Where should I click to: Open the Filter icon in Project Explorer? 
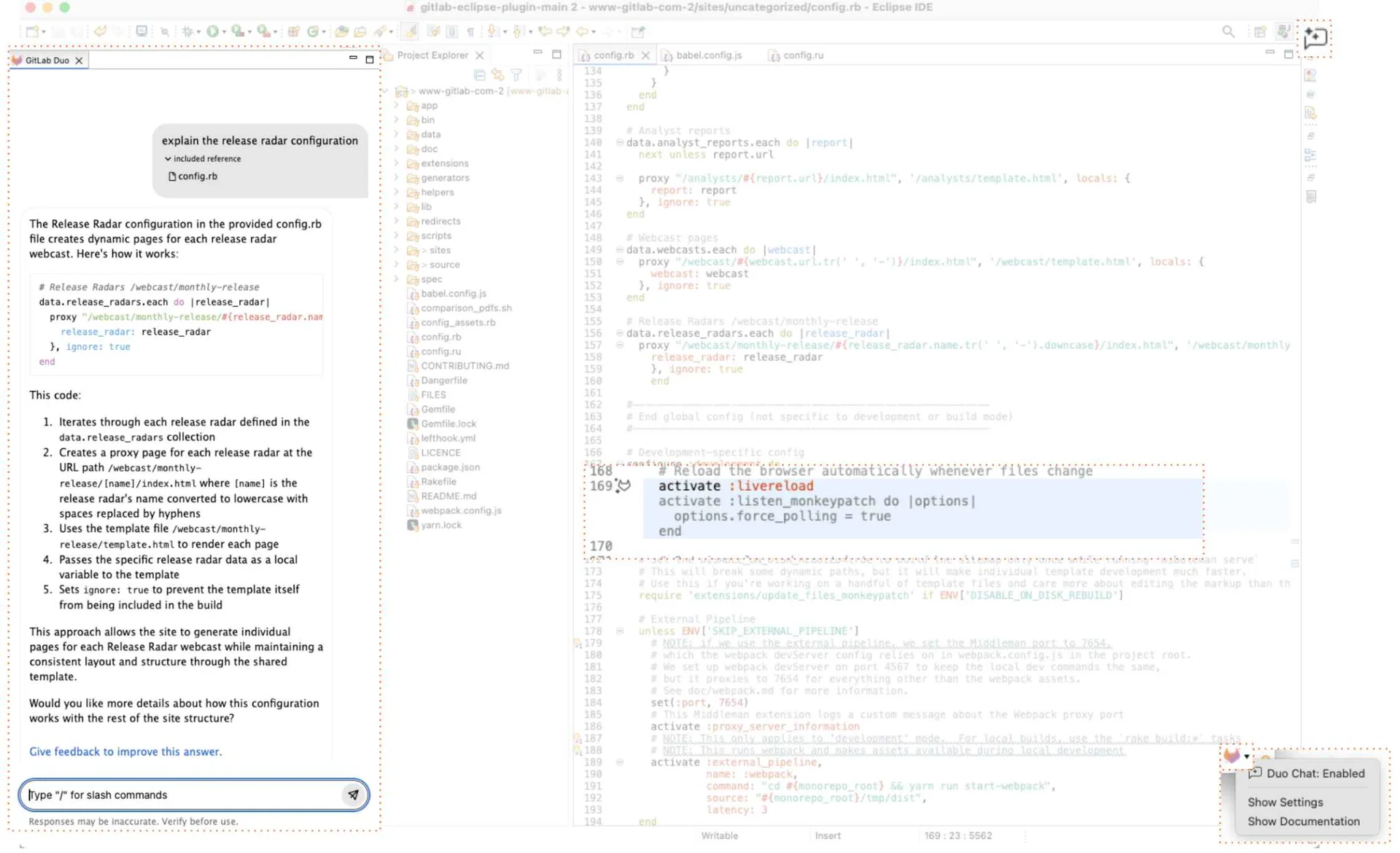516,74
